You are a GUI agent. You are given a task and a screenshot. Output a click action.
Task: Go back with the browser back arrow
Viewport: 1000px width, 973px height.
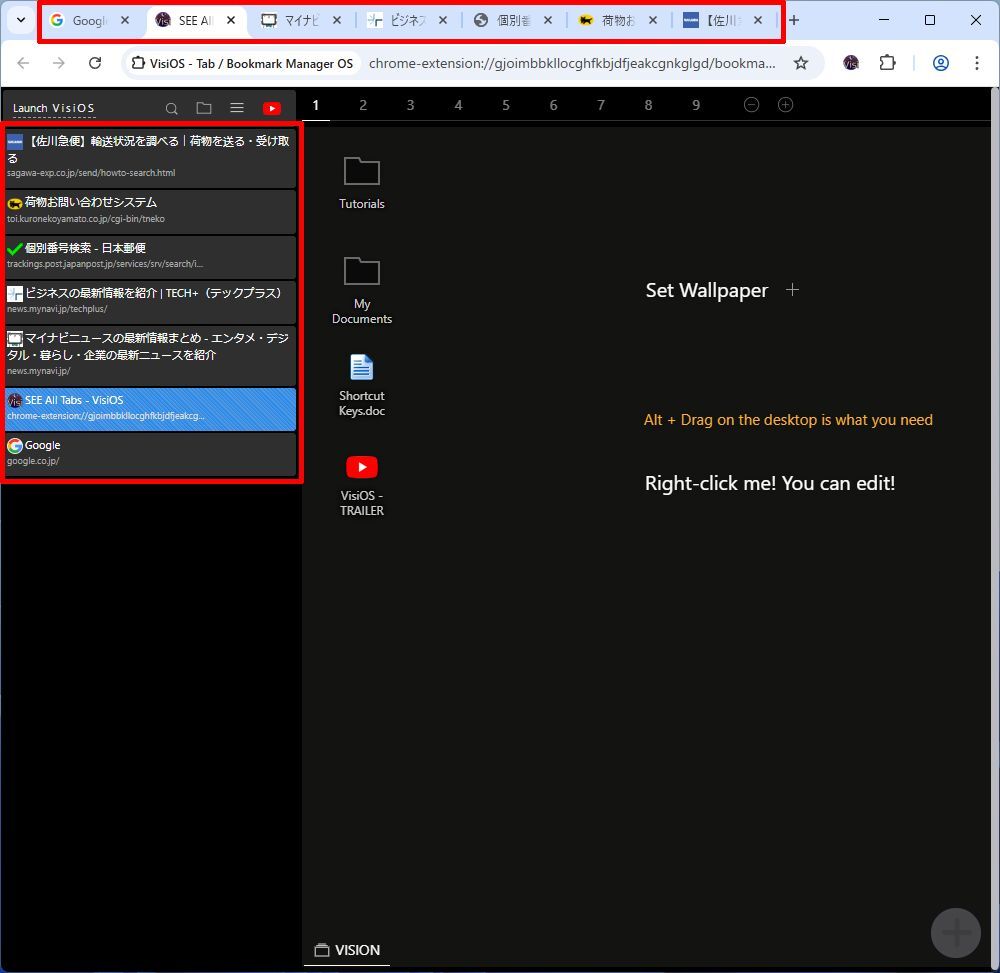coord(23,63)
